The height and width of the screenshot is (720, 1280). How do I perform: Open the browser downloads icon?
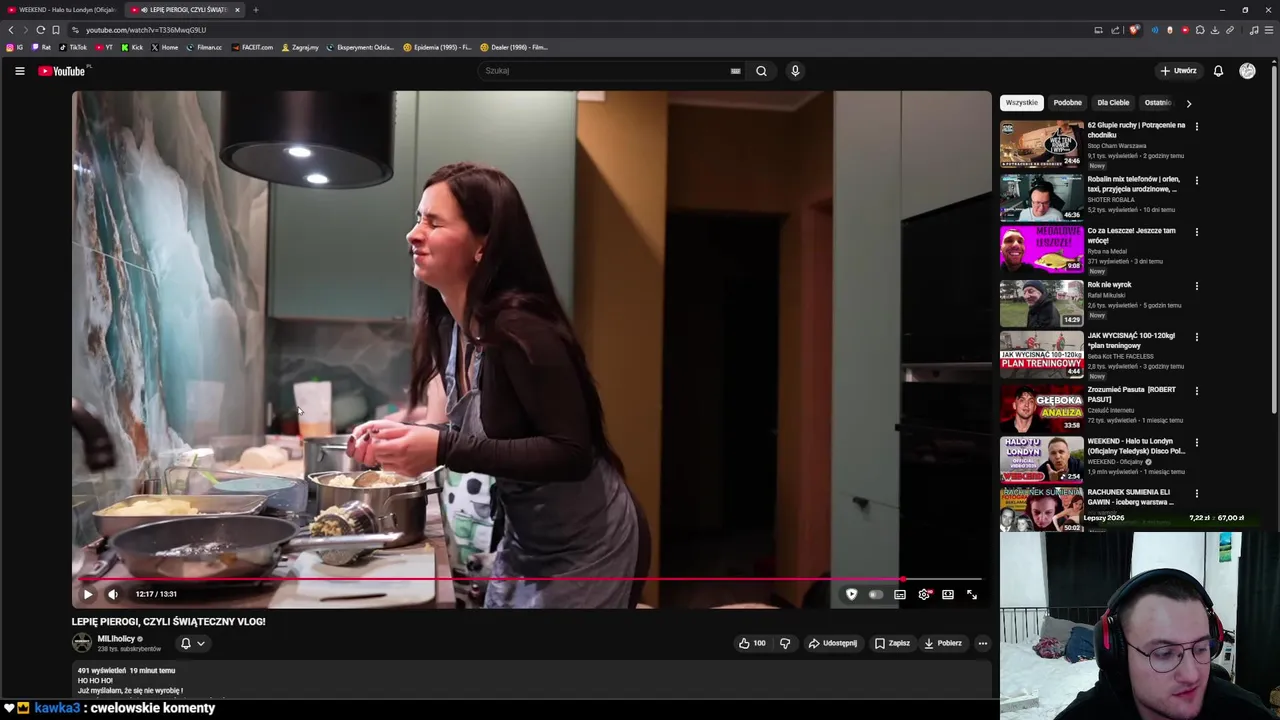tap(1215, 30)
